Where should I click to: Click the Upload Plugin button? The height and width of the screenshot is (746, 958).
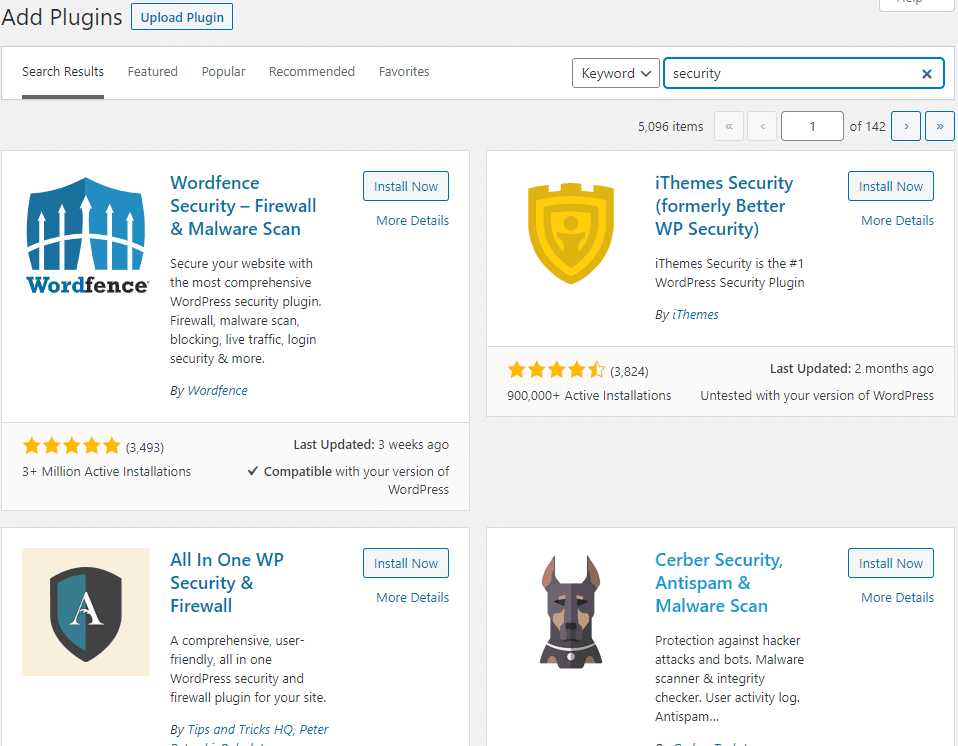coord(182,18)
